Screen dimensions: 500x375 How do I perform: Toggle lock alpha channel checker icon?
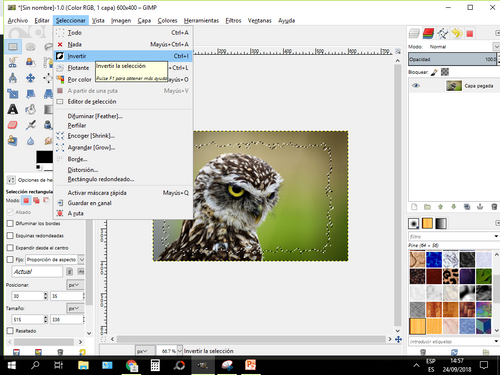coord(445,72)
